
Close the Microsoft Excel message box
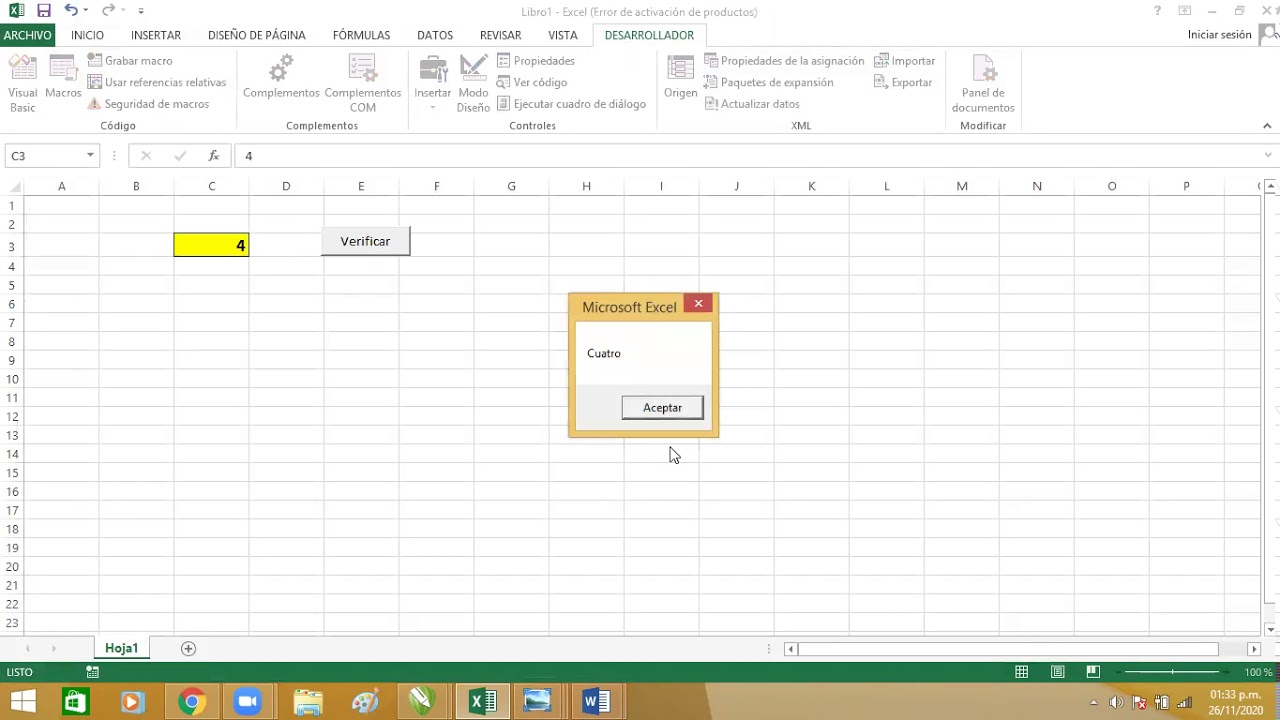click(x=698, y=304)
